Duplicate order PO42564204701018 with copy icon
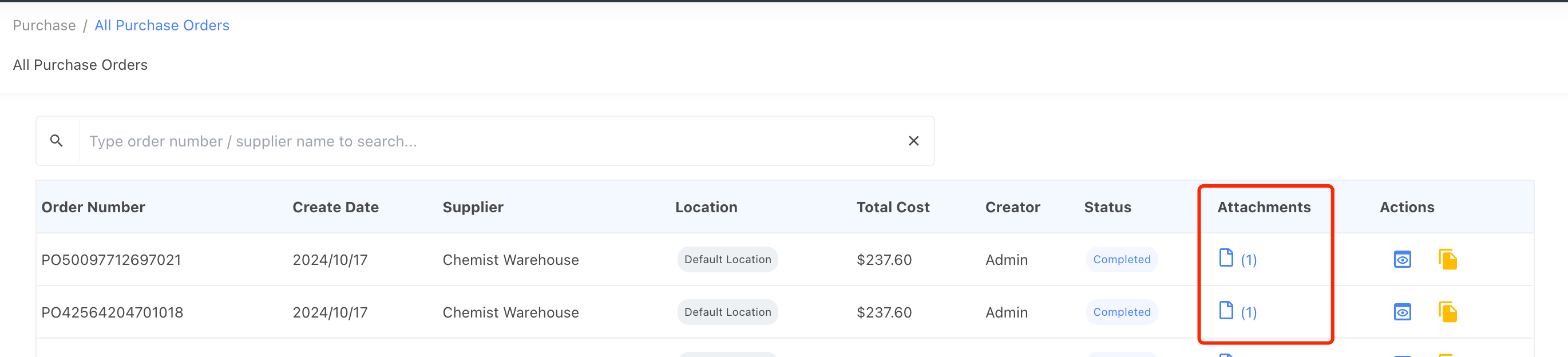Viewport: 1568px width, 357px height. [1447, 312]
